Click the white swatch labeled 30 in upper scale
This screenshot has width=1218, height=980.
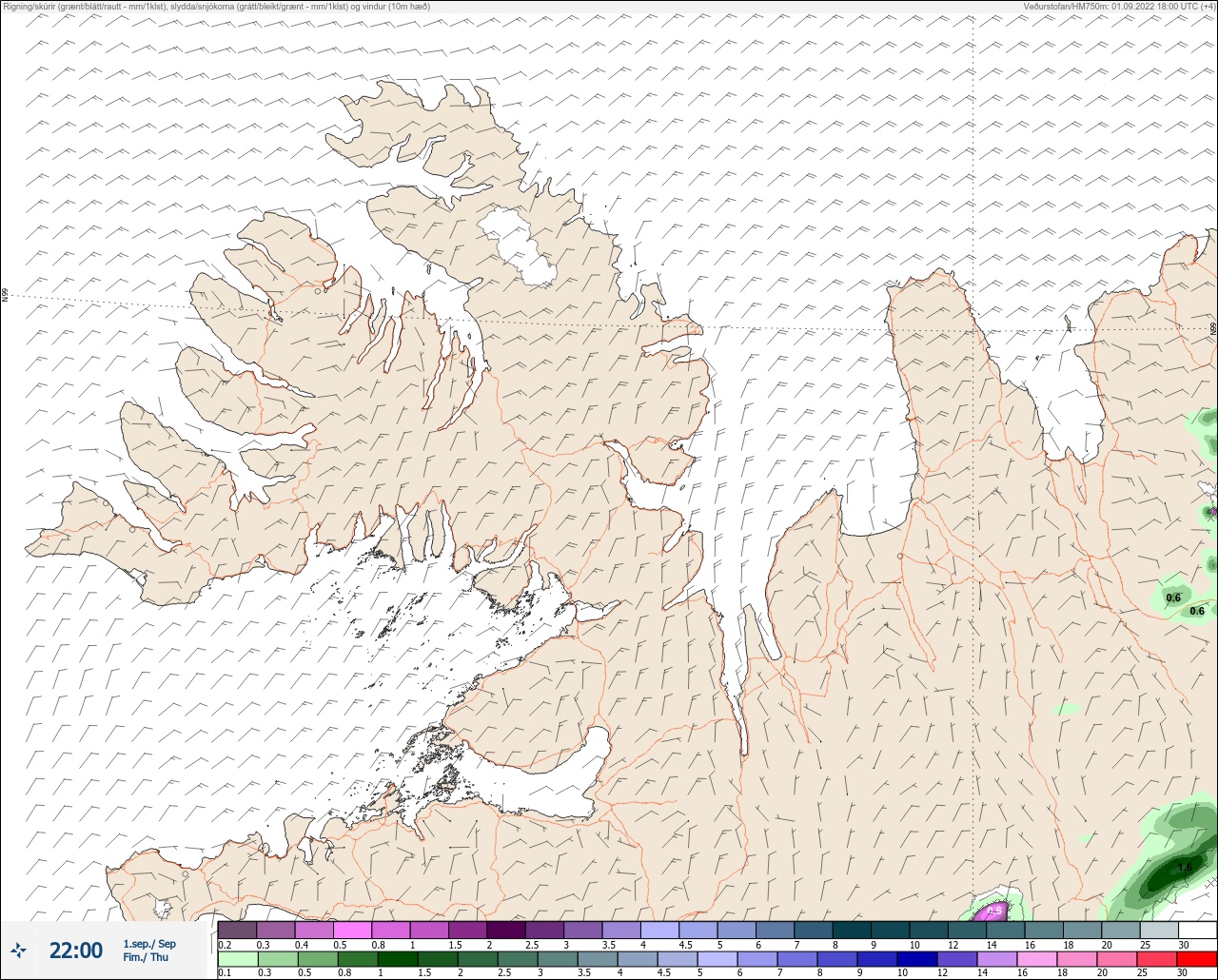point(1197,930)
